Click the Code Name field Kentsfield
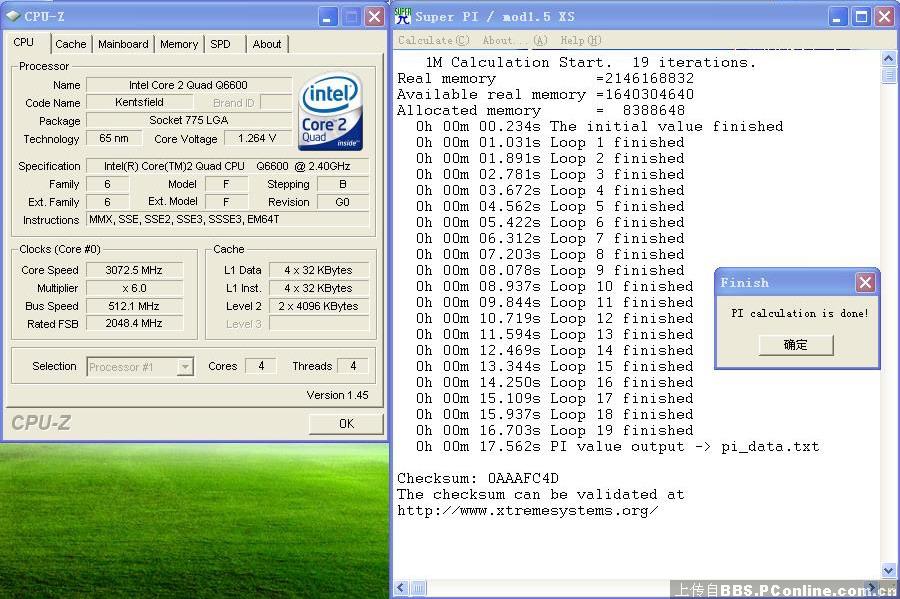Screen dimensions: 900x599 (x=139, y=102)
